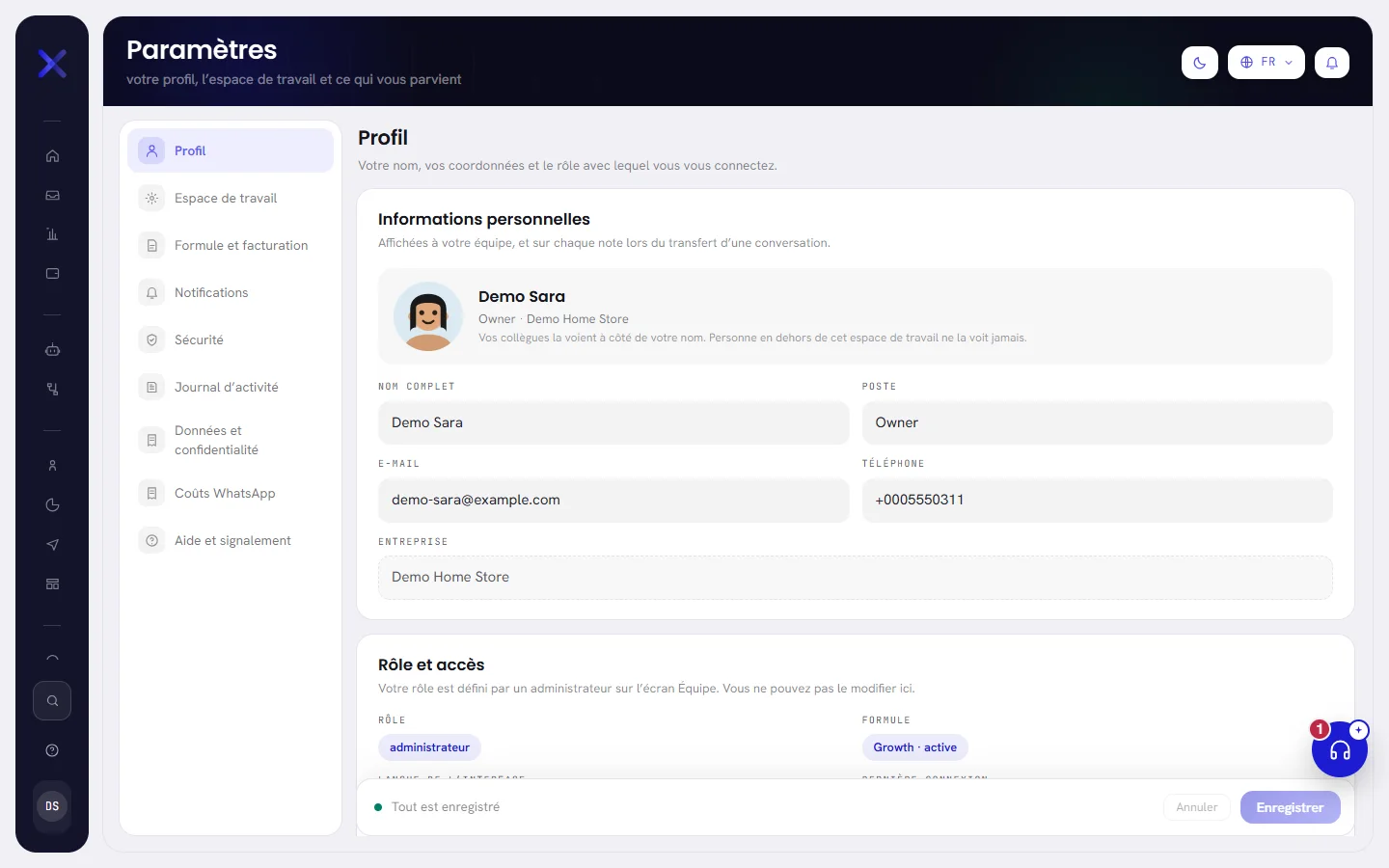Click the Annuler button
This screenshot has width=1389, height=868.
click(1197, 807)
